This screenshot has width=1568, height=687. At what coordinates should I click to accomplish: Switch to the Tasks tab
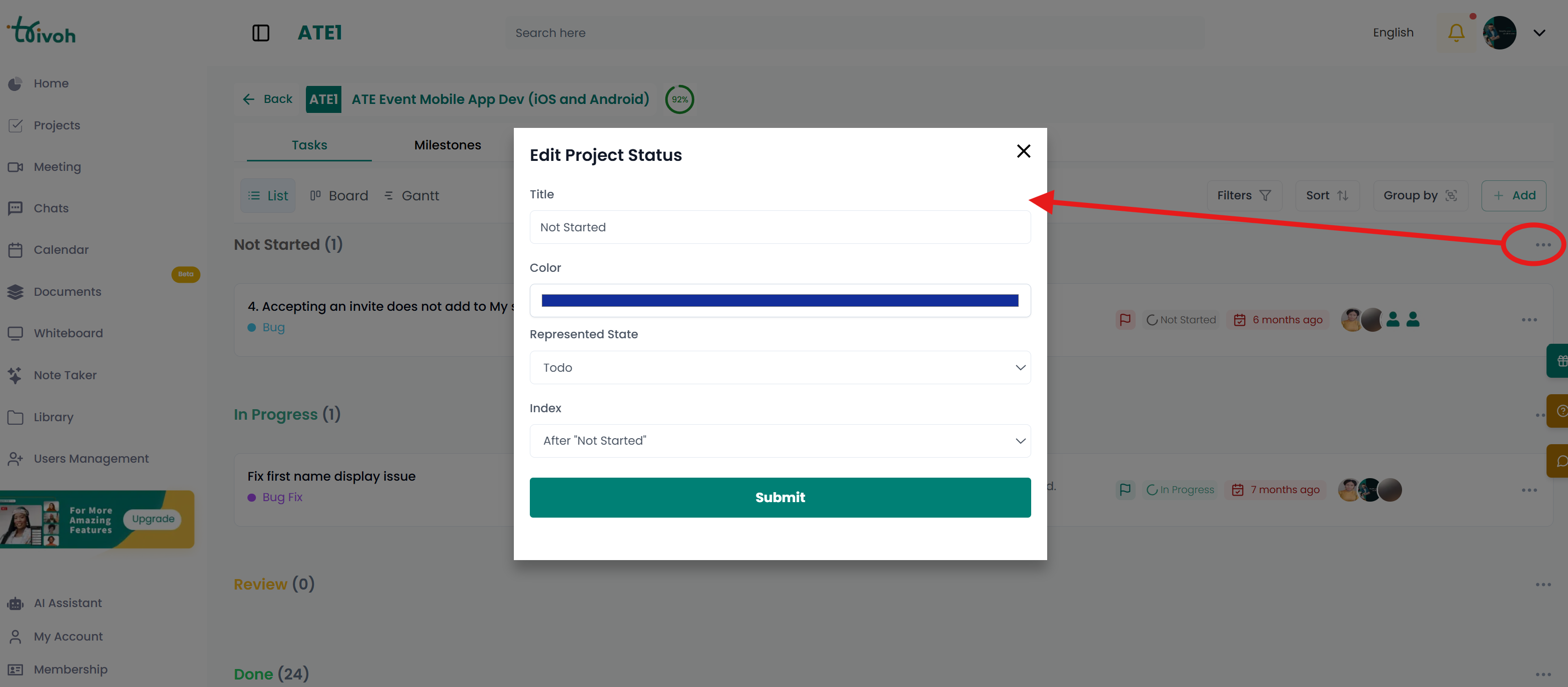pos(308,145)
